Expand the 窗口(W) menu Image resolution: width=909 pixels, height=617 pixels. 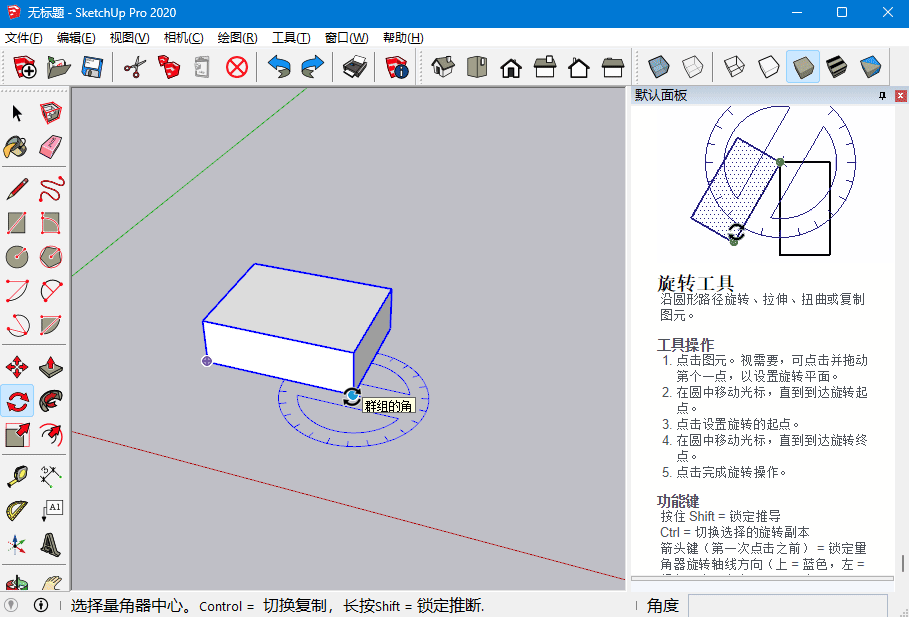(x=346, y=38)
